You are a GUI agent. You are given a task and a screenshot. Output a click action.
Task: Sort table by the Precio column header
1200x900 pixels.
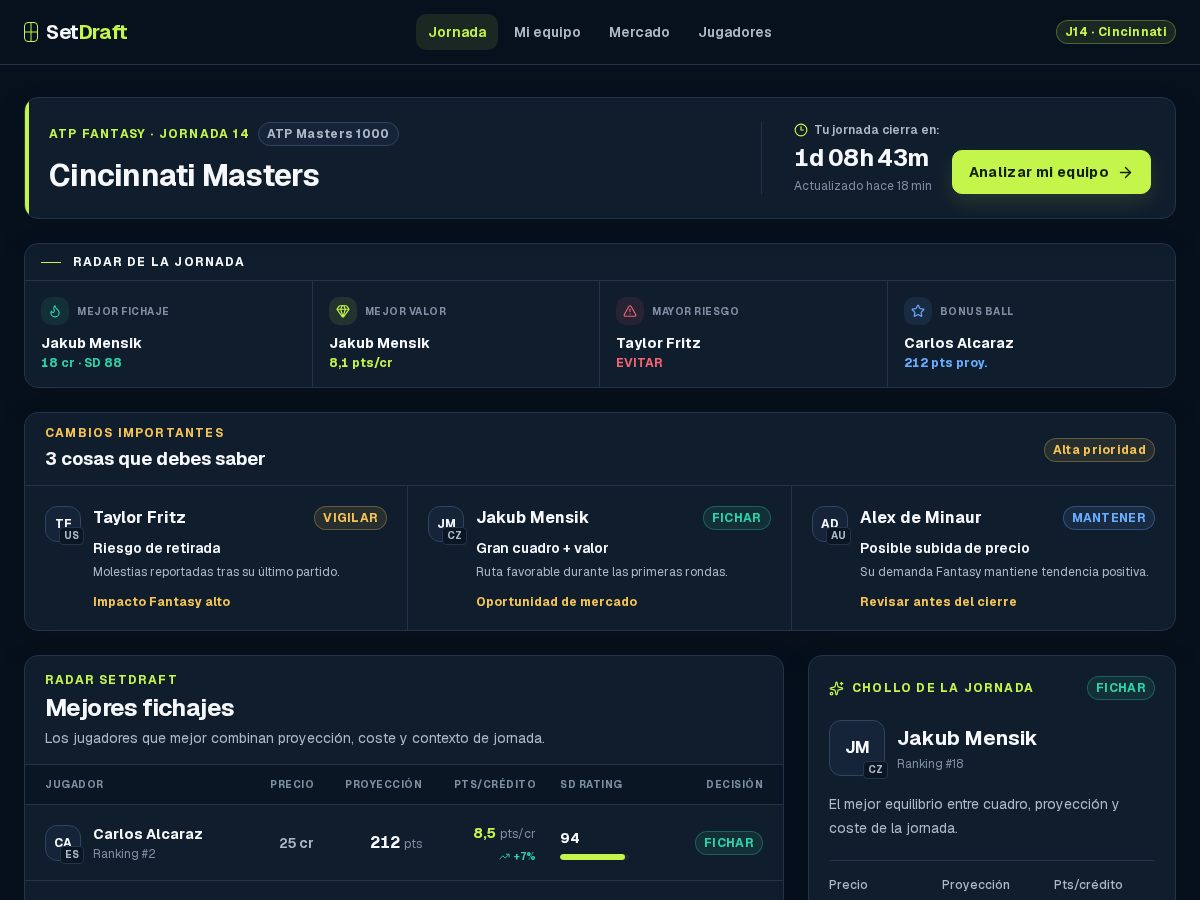coord(292,784)
